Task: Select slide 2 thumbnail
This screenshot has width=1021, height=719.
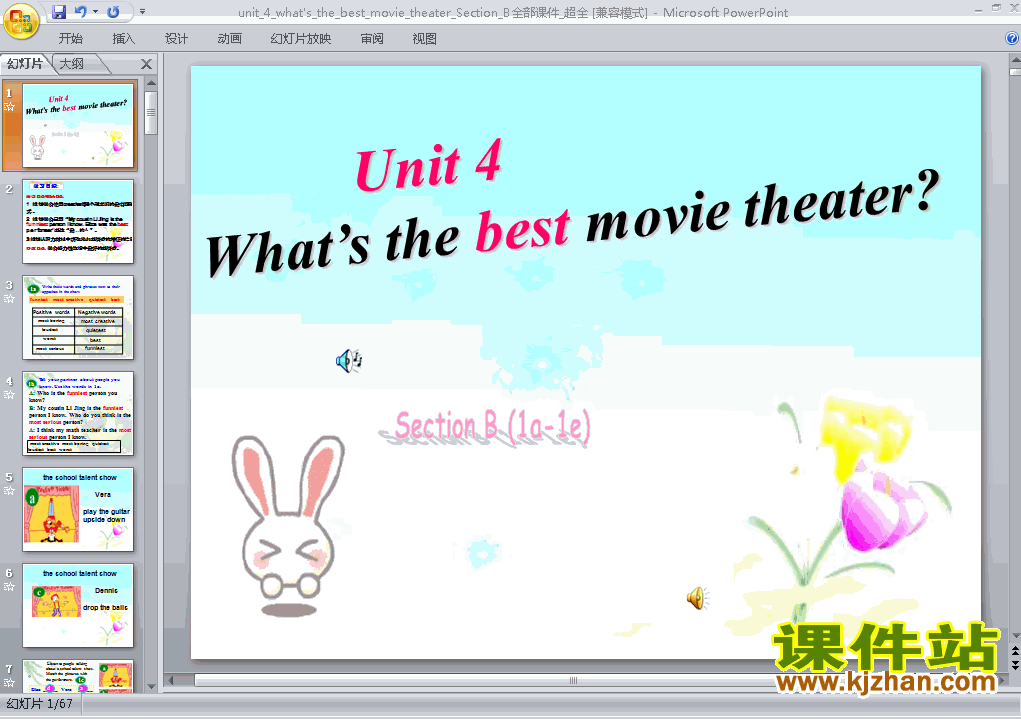Action: (x=78, y=221)
